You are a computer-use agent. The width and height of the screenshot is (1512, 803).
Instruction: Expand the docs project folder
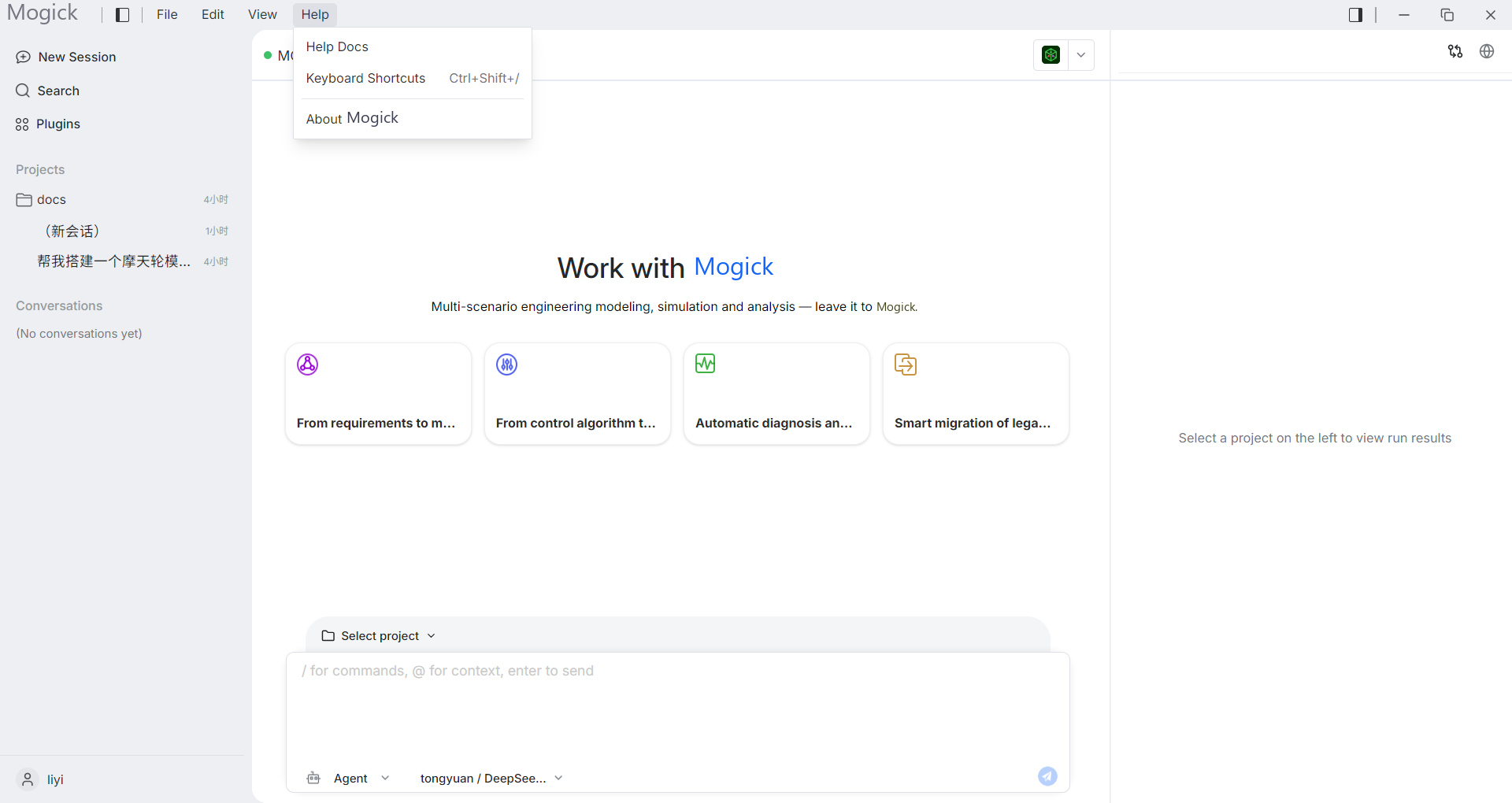coord(122,199)
